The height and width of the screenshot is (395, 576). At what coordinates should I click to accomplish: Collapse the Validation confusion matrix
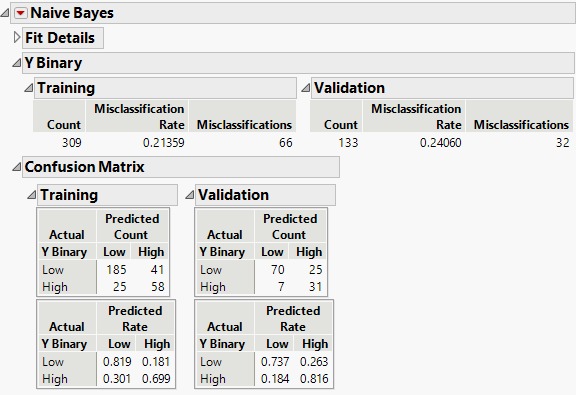190,195
